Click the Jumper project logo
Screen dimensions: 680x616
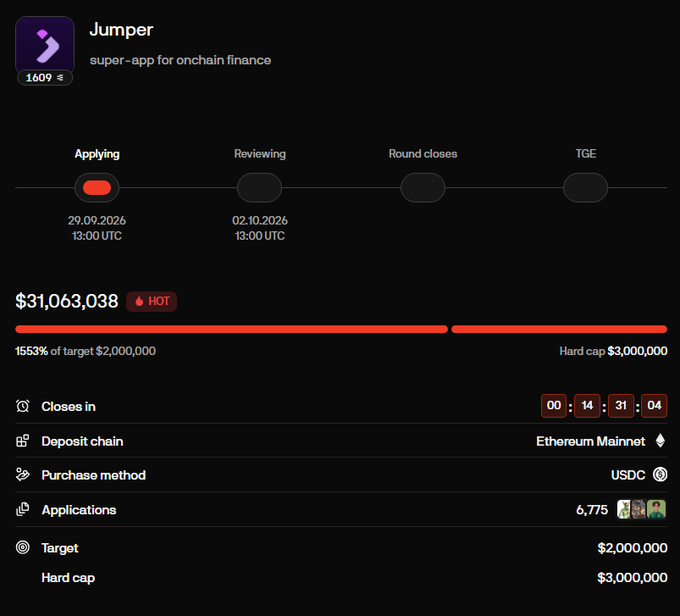pyautogui.click(x=45, y=45)
